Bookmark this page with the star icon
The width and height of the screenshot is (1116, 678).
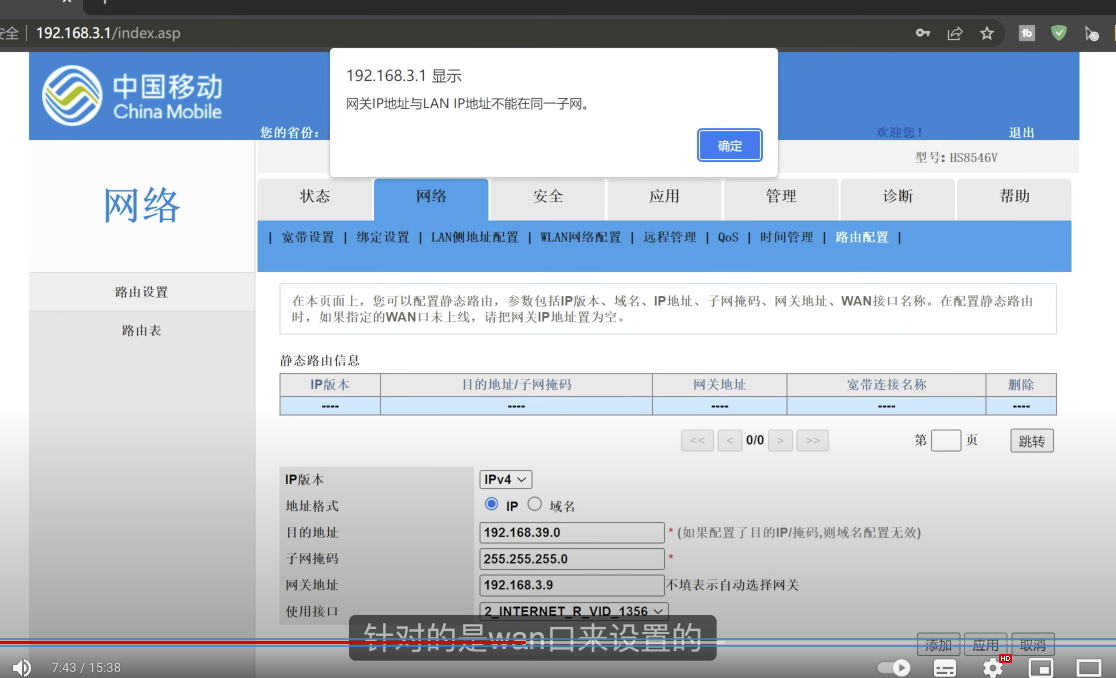tap(987, 33)
